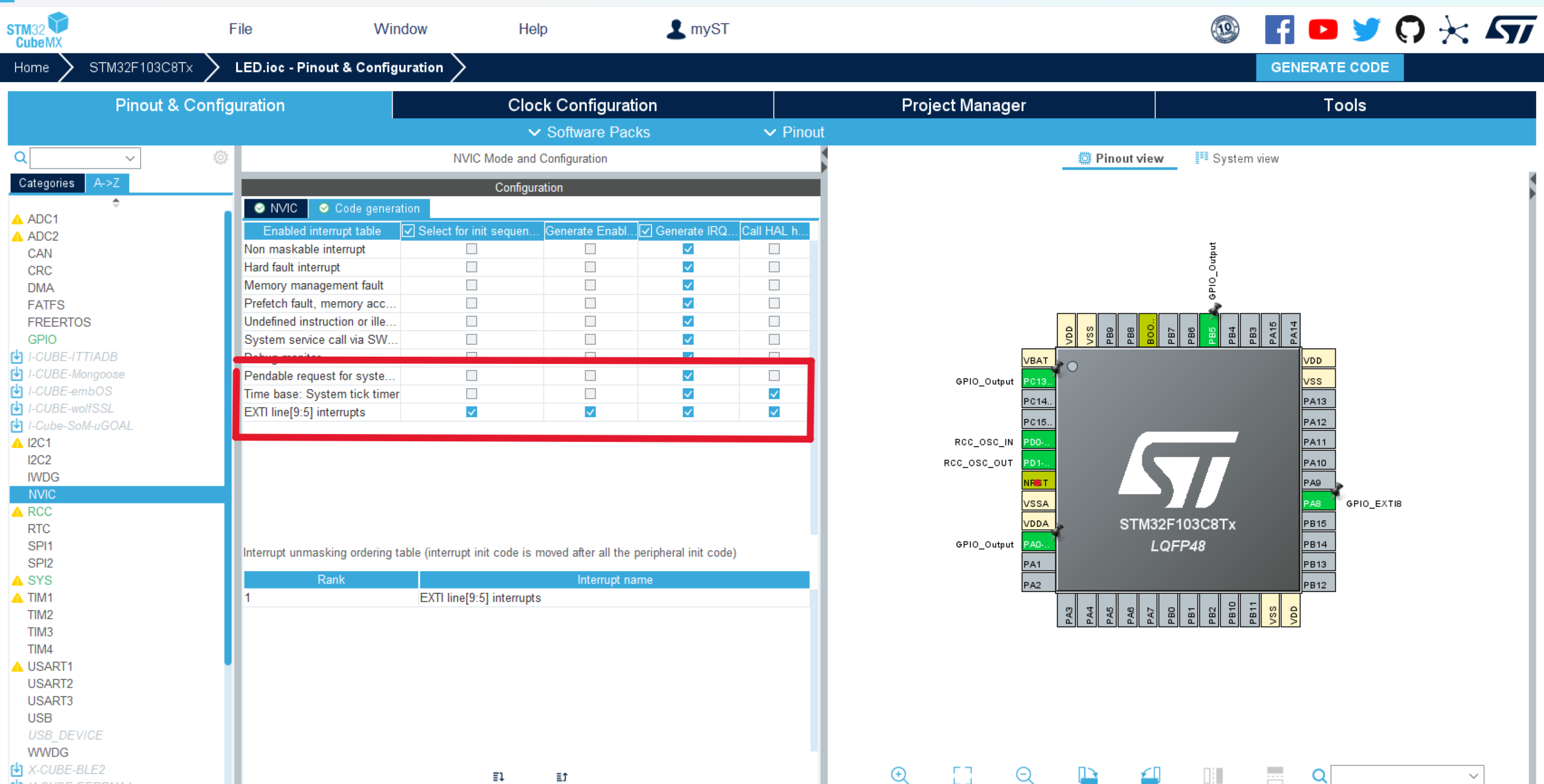Image resolution: width=1544 pixels, height=784 pixels.
Task: Click the PC13 pin on the chip
Action: tap(1039, 381)
